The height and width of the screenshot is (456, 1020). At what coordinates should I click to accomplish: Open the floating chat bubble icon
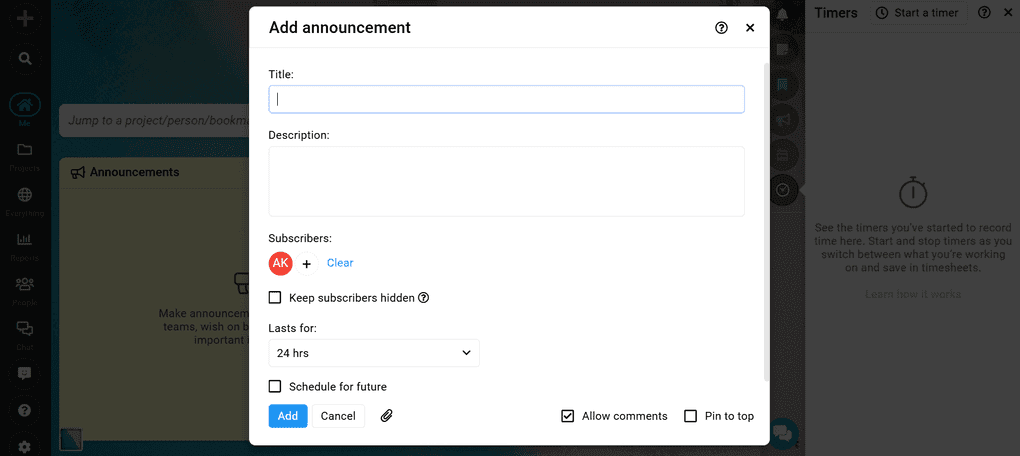pyautogui.click(x=783, y=433)
